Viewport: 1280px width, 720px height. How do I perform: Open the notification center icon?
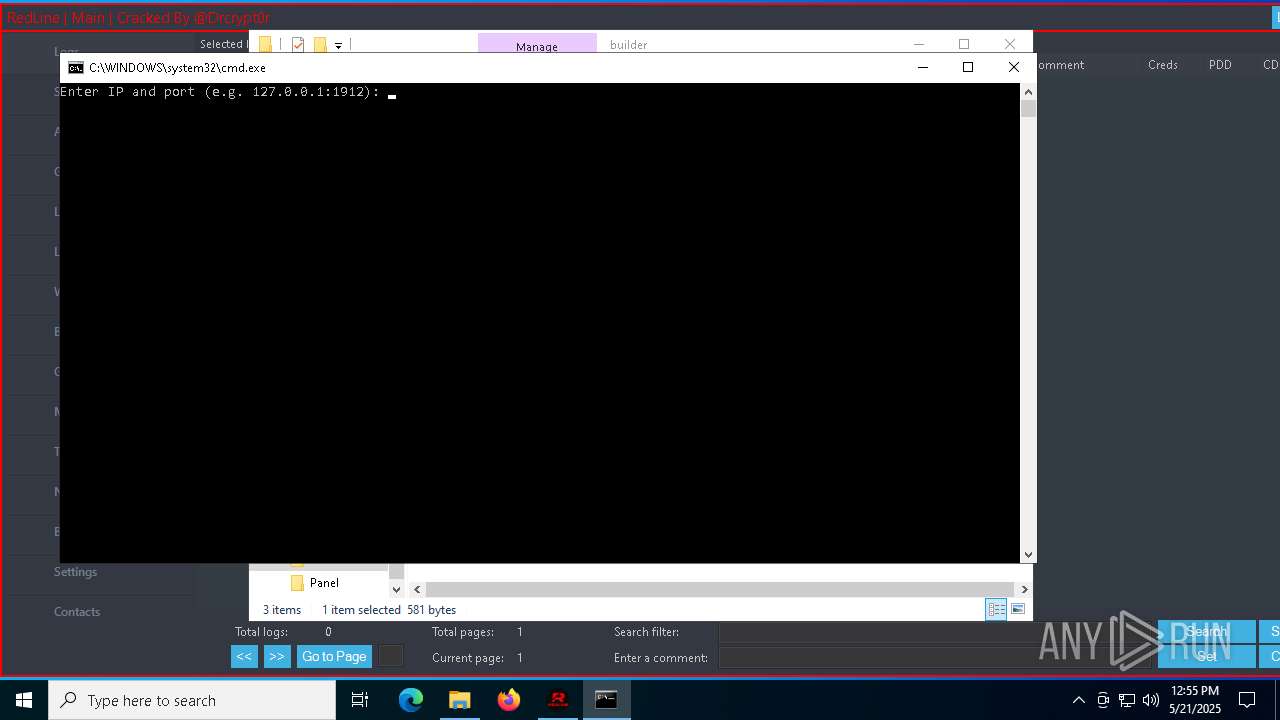pyautogui.click(x=1247, y=700)
